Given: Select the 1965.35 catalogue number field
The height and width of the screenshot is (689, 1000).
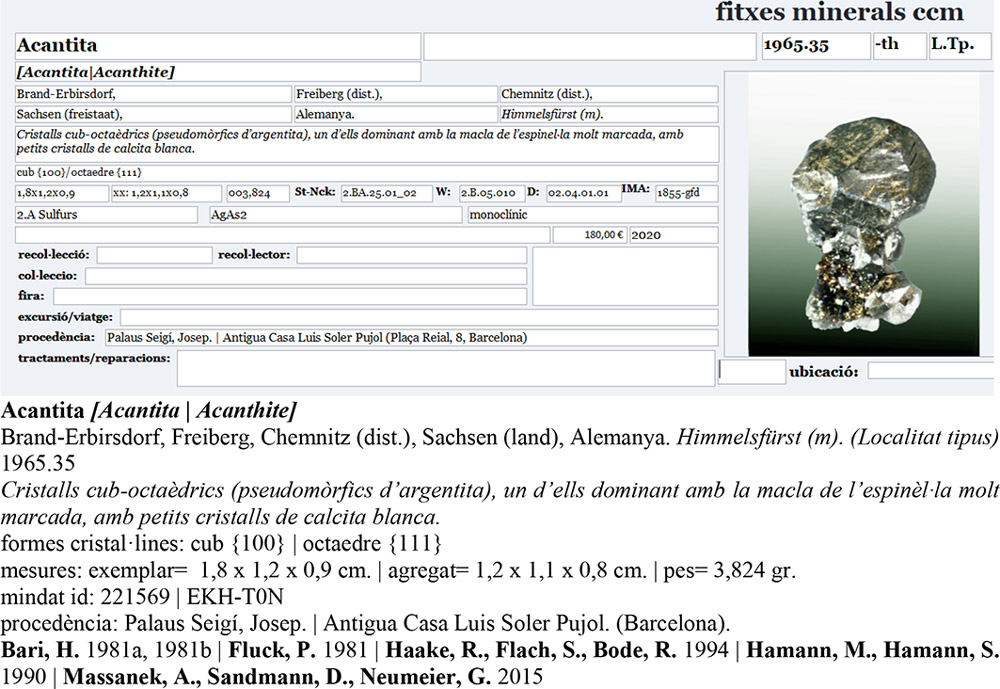Looking at the screenshot, I should click(816, 46).
